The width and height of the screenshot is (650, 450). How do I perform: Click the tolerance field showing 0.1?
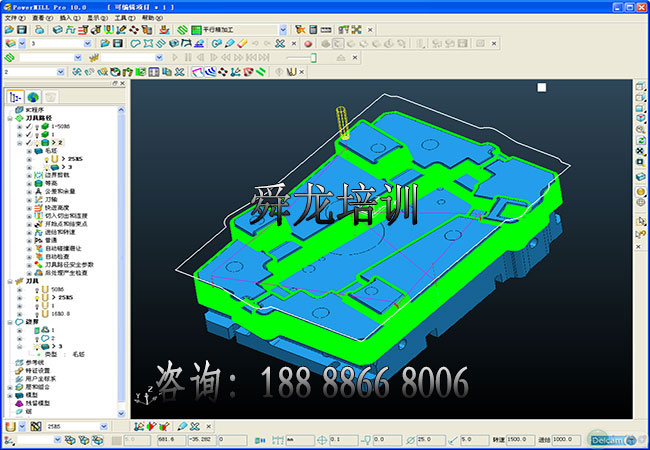[344, 440]
